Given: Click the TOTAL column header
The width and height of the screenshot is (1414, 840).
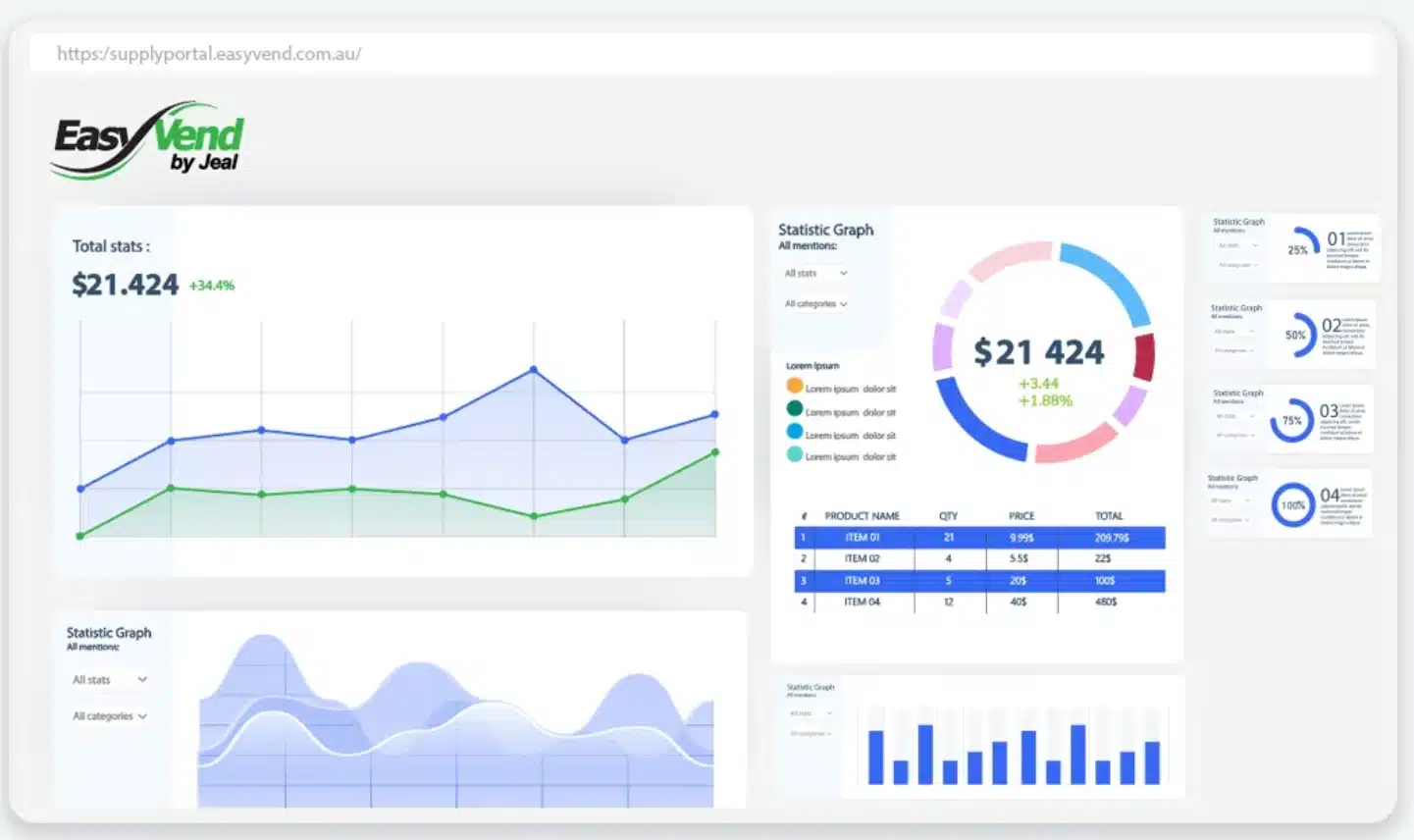Looking at the screenshot, I should tap(1109, 516).
